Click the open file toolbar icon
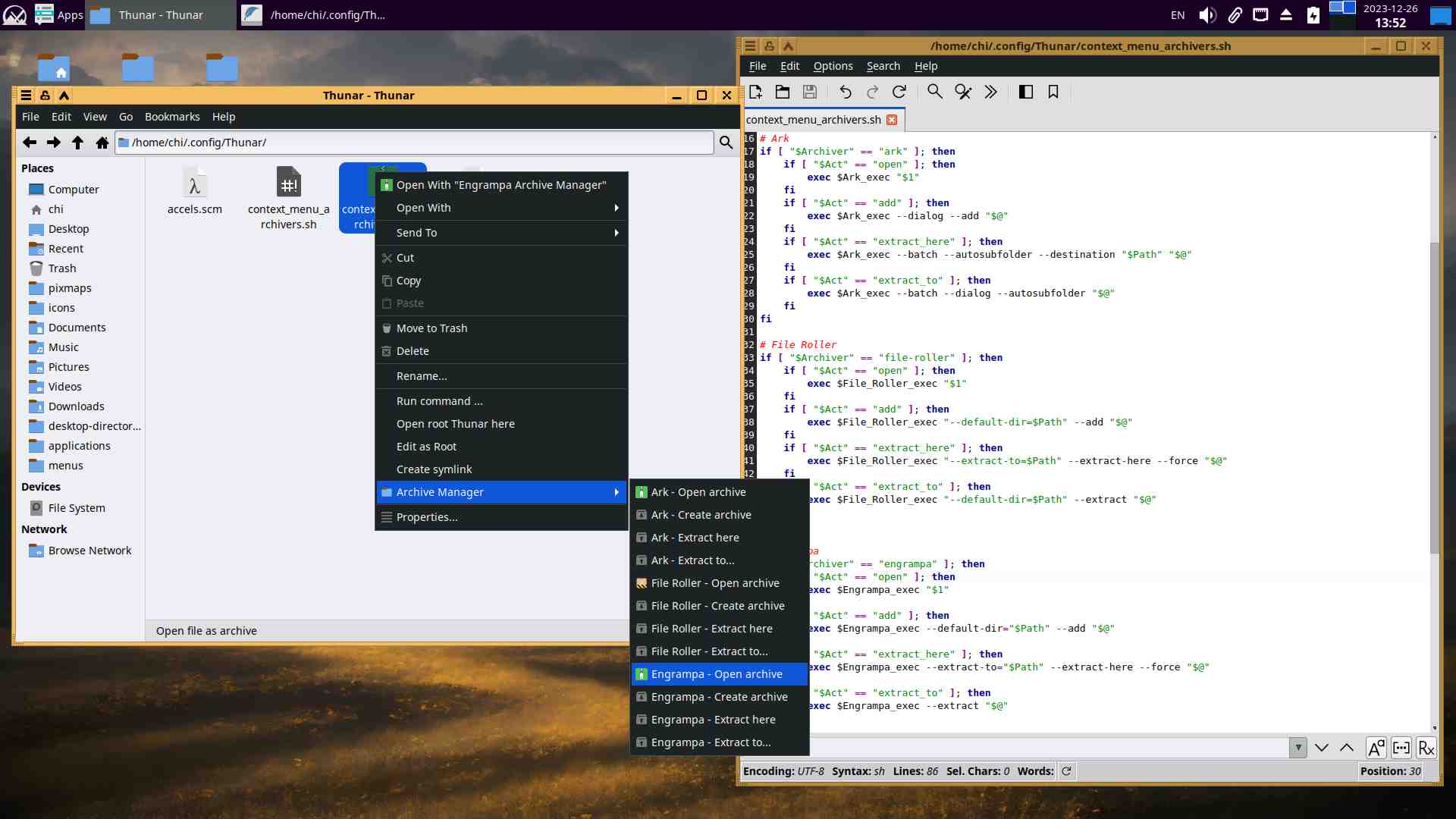Screen dimensions: 1456x819 point(783,92)
